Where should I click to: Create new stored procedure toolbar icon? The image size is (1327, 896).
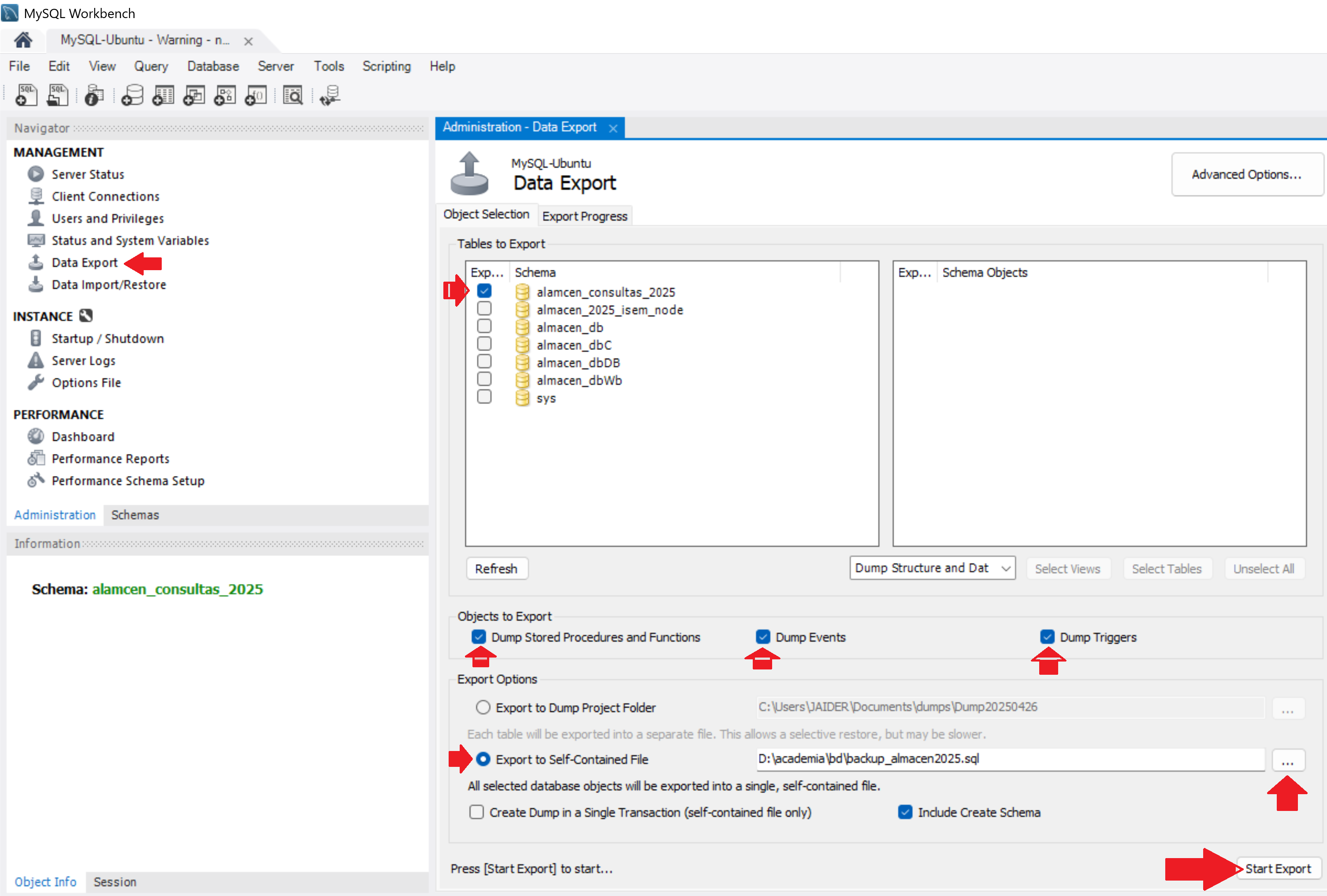point(225,95)
